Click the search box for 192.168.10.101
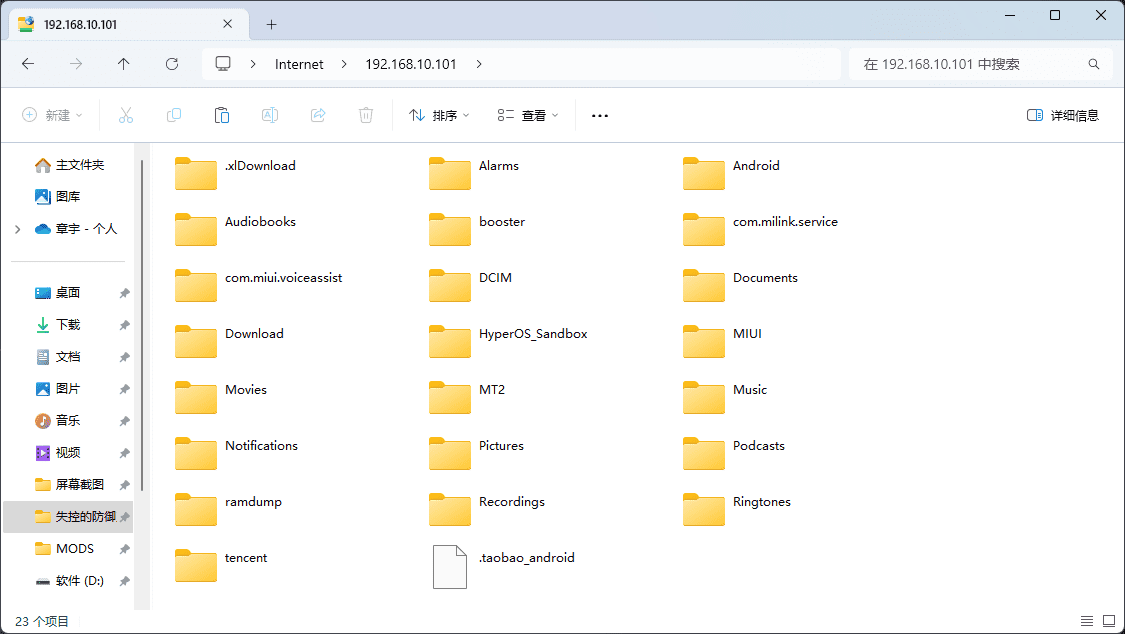 coord(970,64)
